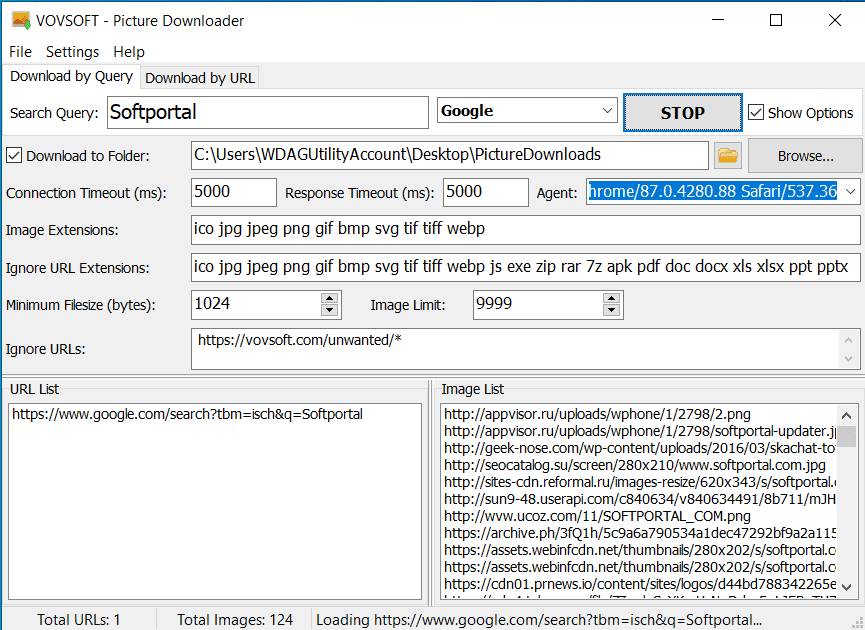The width and height of the screenshot is (865, 630).
Task: Select the seocatalog.su image URL
Action: (635, 465)
